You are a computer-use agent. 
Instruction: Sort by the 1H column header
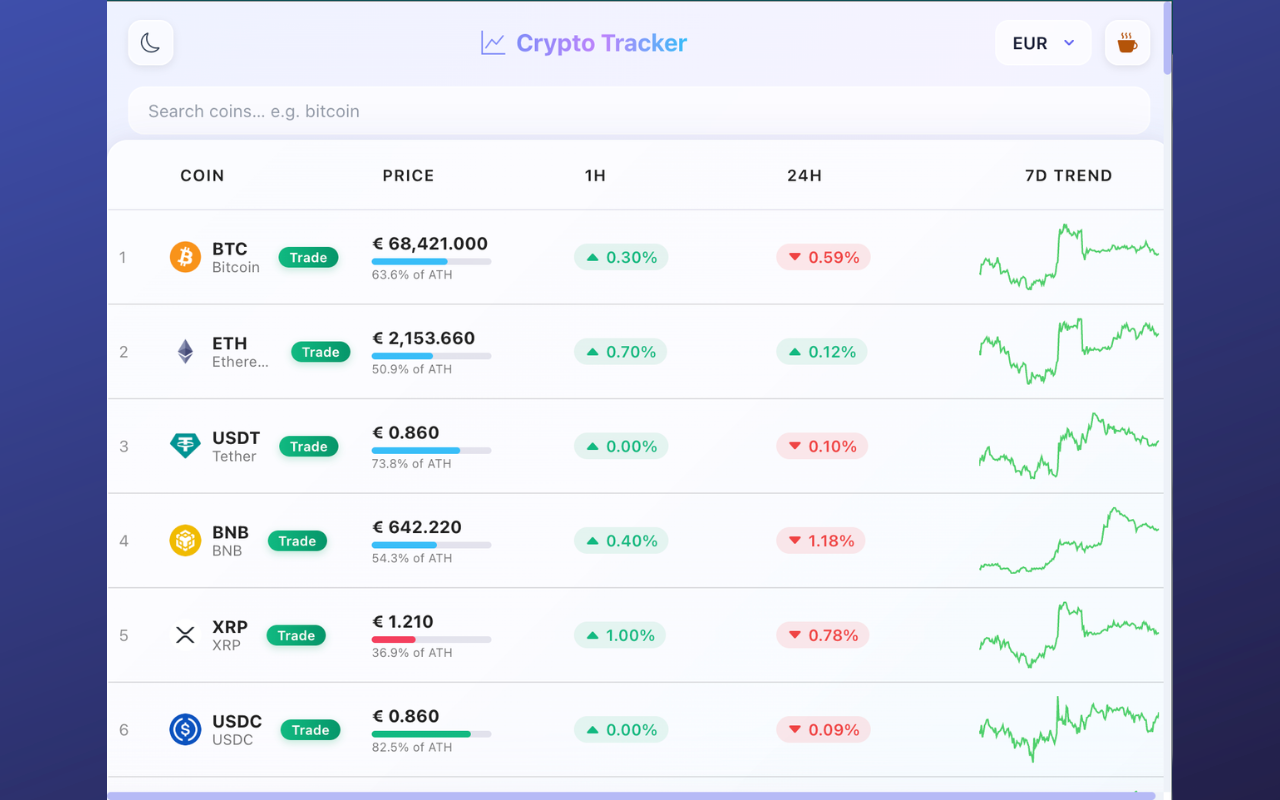(x=595, y=175)
